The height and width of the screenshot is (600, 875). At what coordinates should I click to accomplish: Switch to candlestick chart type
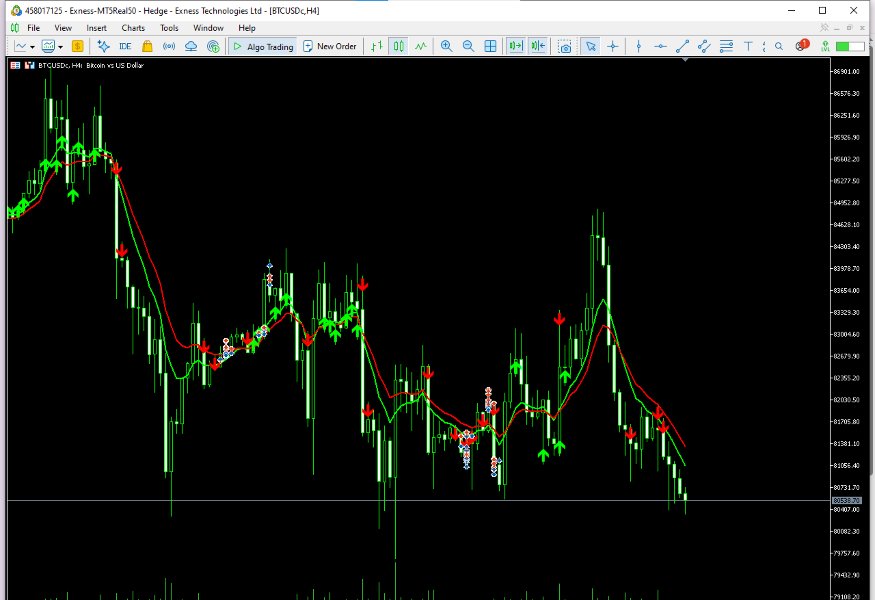click(x=398, y=46)
